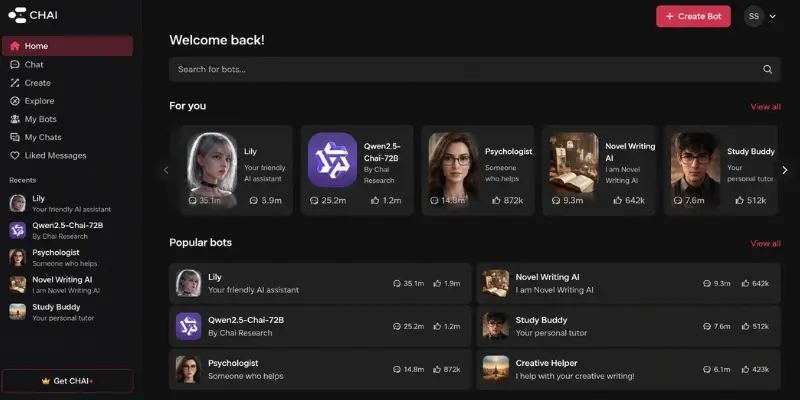Click the Chat bubble icon in sidebar
800x400 pixels.
tap(15, 64)
